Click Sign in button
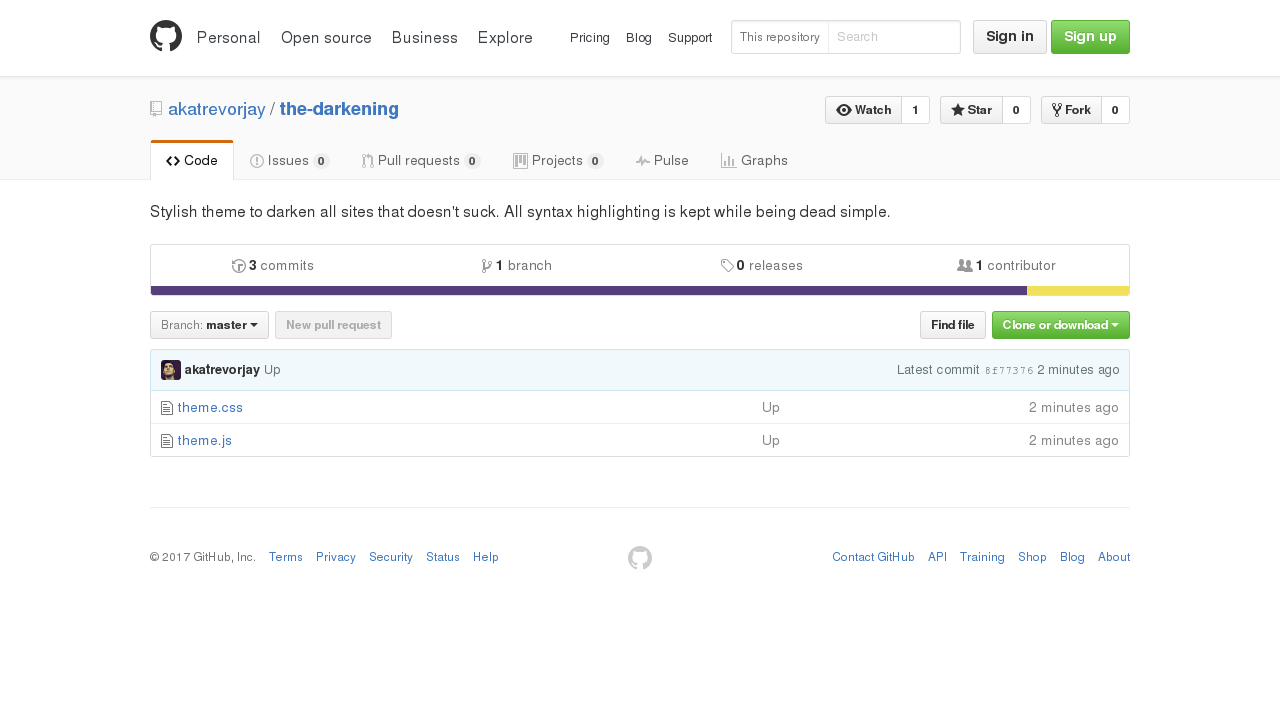The height and width of the screenshot is (720, 1280). pos(1010,37)
